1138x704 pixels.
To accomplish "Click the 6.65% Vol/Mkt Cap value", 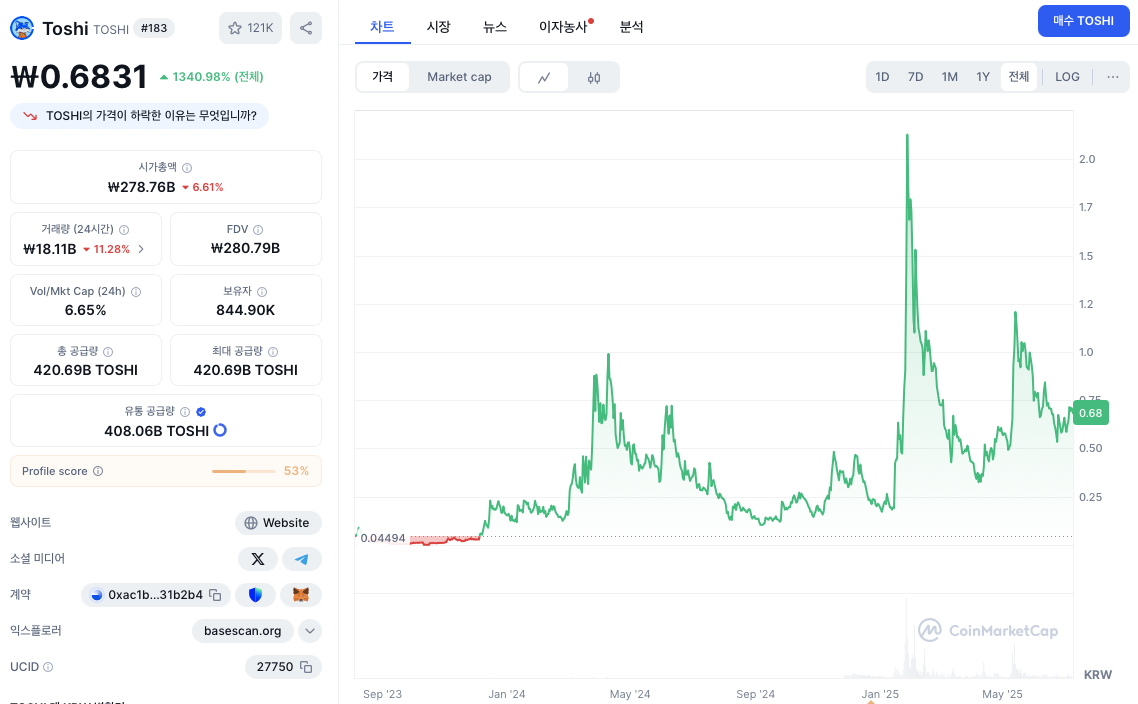I will pyautogui.click(x=86, y=310).
